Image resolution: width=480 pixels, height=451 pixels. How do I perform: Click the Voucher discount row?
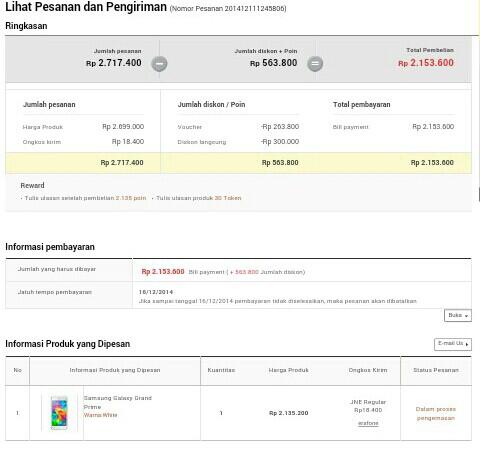click(x=238, y=127)
